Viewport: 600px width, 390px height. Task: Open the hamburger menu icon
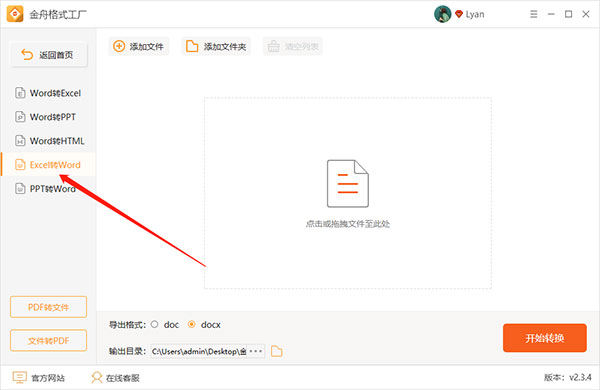(x=533, y=14)
